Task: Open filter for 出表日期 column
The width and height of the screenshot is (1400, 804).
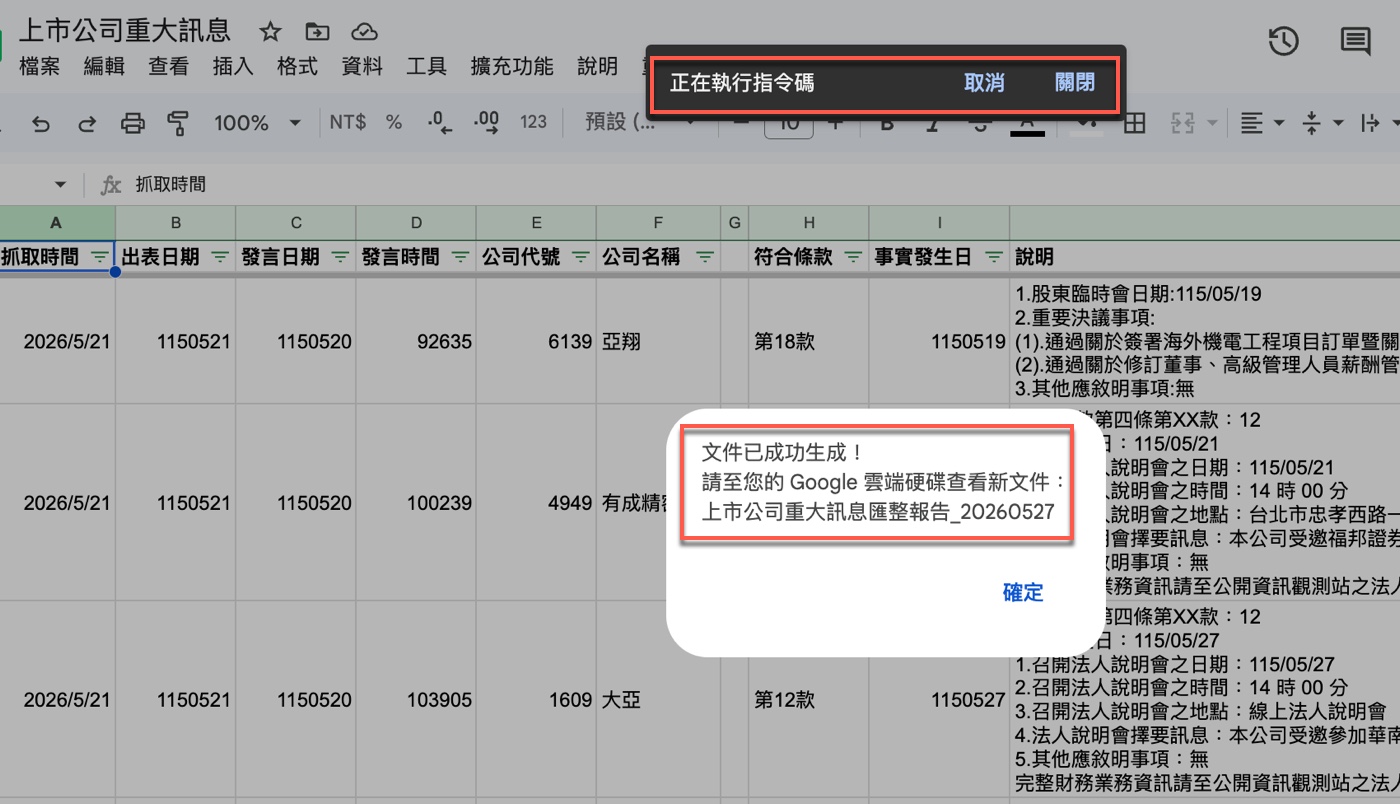Action: (x=219, y=258)
